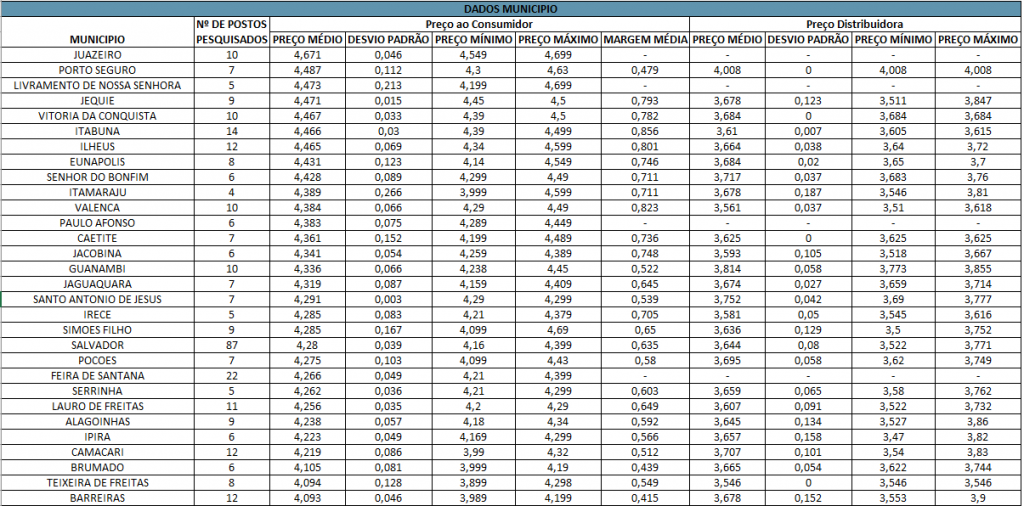The height and width of the screenshot is (506, 1024).
Task: Click consumer desvio padrão 0,003 cell
Action: pyautogui.click(x=389, y=299)
